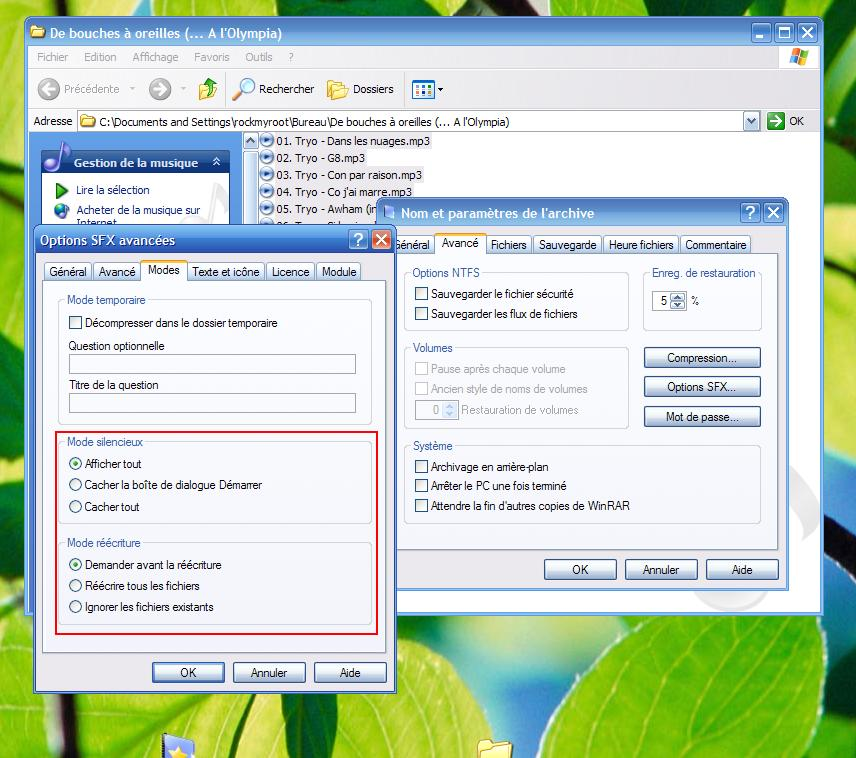Image resolution: width=856 pixels, height=758 pixels.
Task: Click the Précédente back arrow
Action: pyautogui.click(x=50, y=89)
